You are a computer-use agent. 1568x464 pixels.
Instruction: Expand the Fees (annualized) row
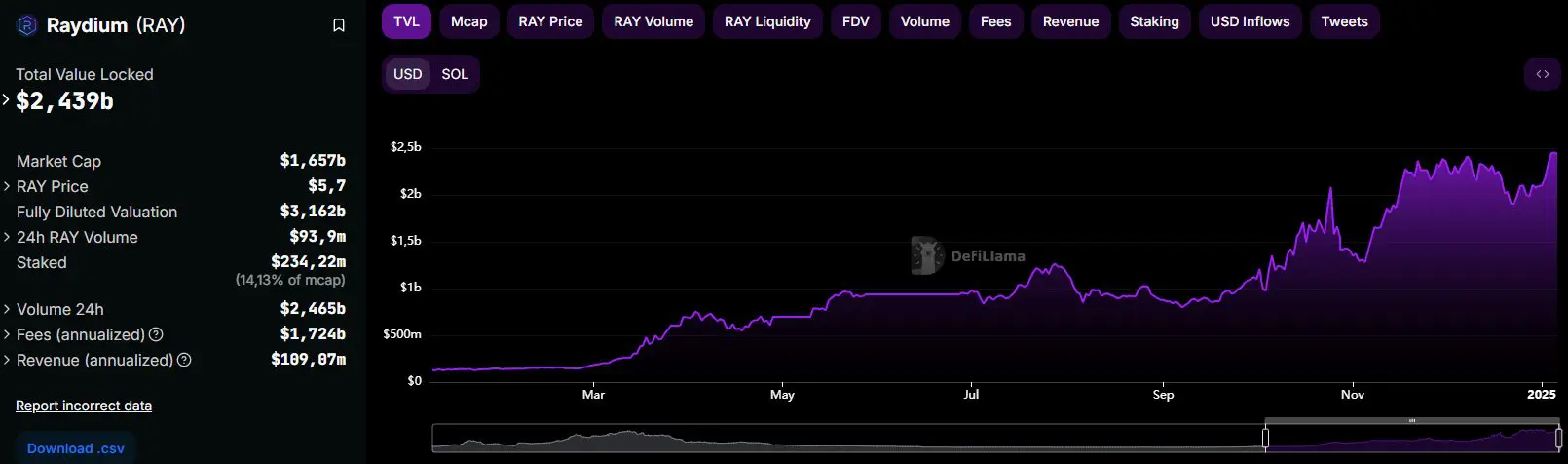[7, 334]
